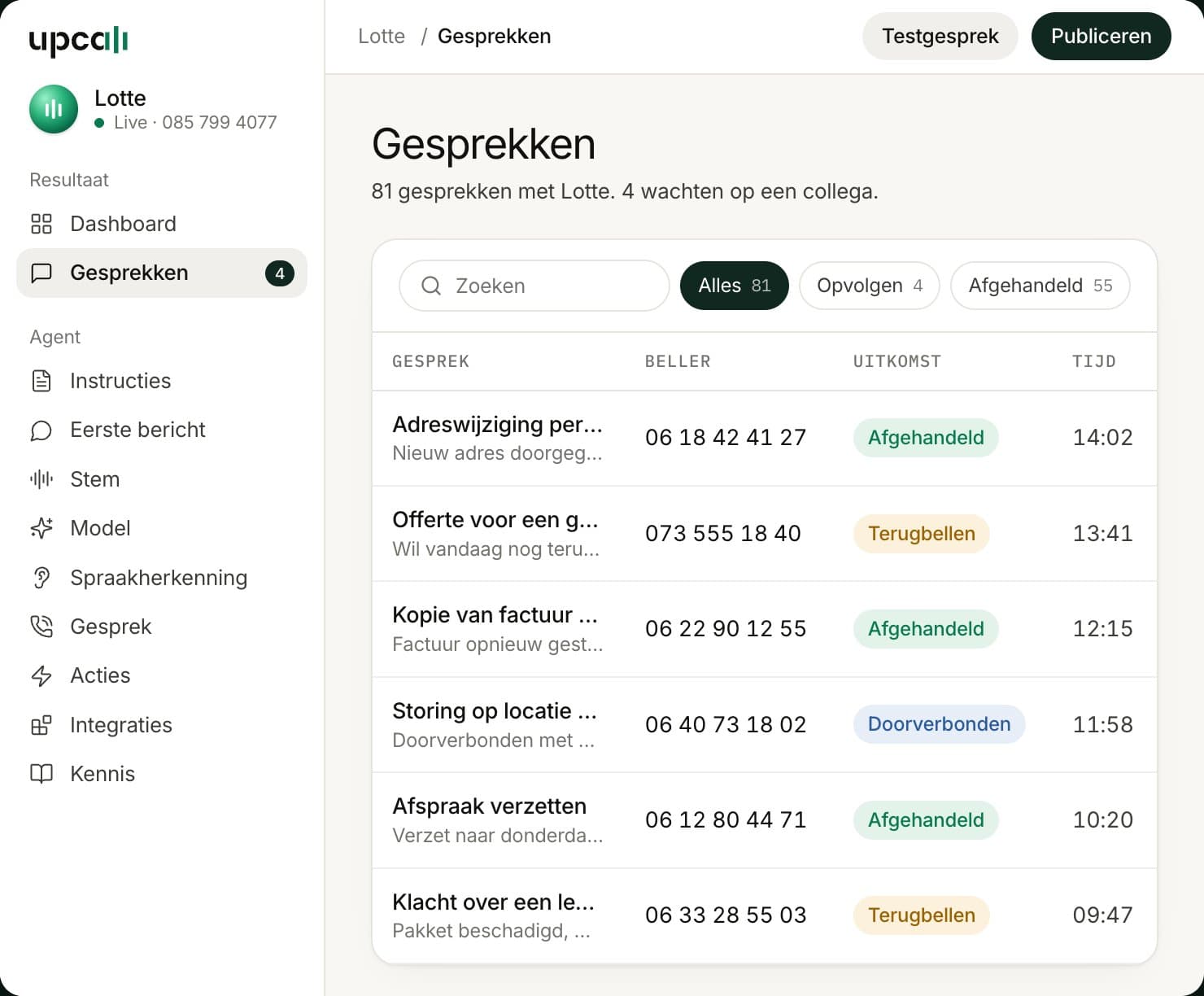1204x996 pixels.
Task: Focus the Zoeken search field
Action: [x=534, y=286]
